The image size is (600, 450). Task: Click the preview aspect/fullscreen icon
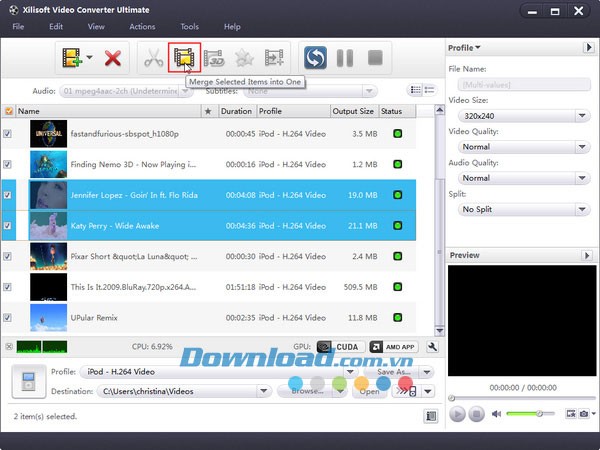(x=571, y=414)
